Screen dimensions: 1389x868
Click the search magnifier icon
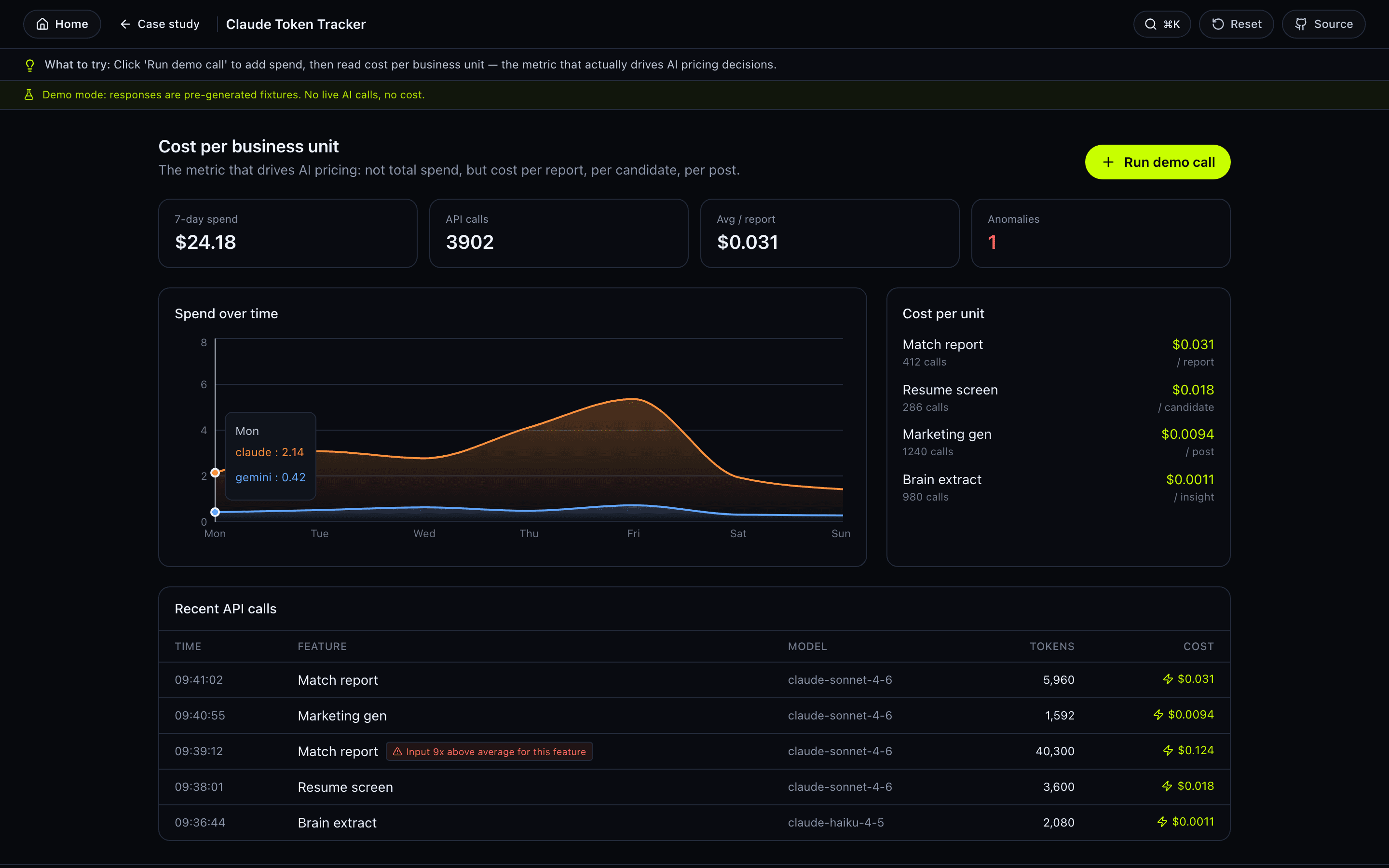point(1150,24)
